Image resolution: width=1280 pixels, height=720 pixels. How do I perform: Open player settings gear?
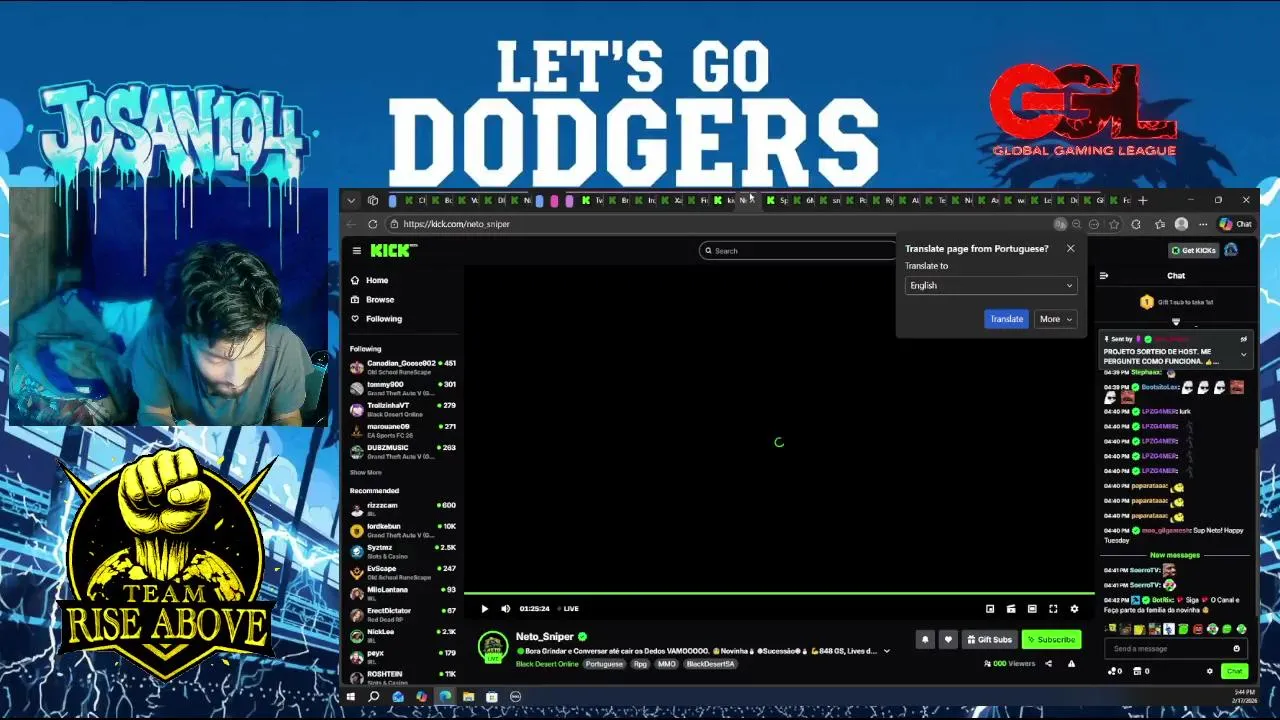tap(1074, 608)
